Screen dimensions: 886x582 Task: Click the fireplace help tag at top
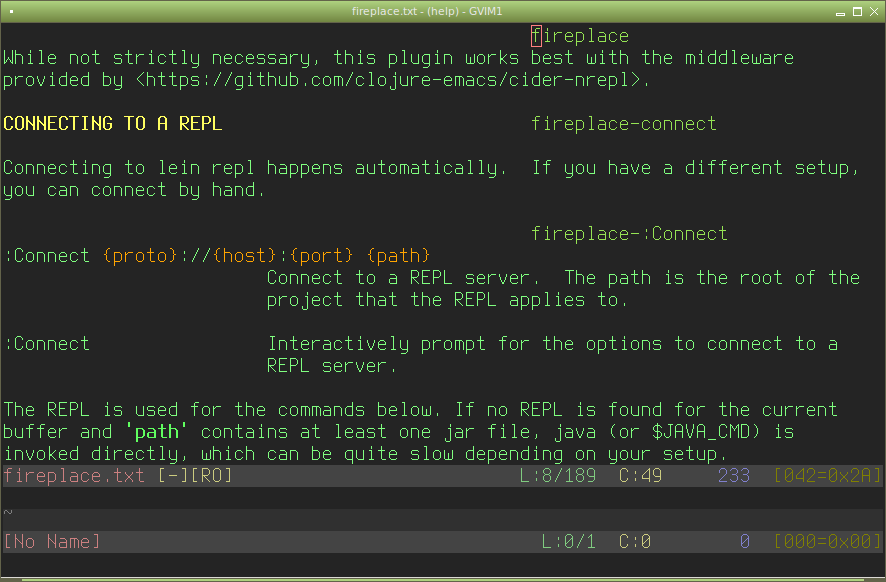[x=581, y=36]
